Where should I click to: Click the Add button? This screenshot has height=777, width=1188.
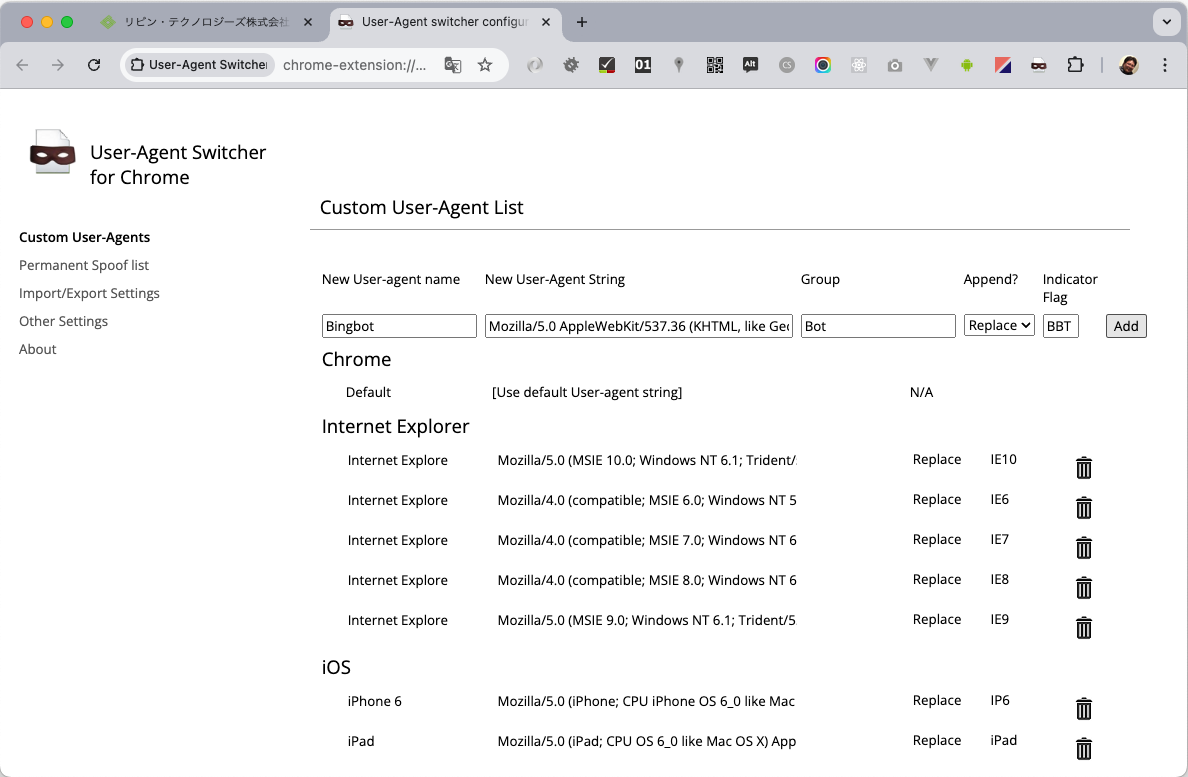point(1126,326)
